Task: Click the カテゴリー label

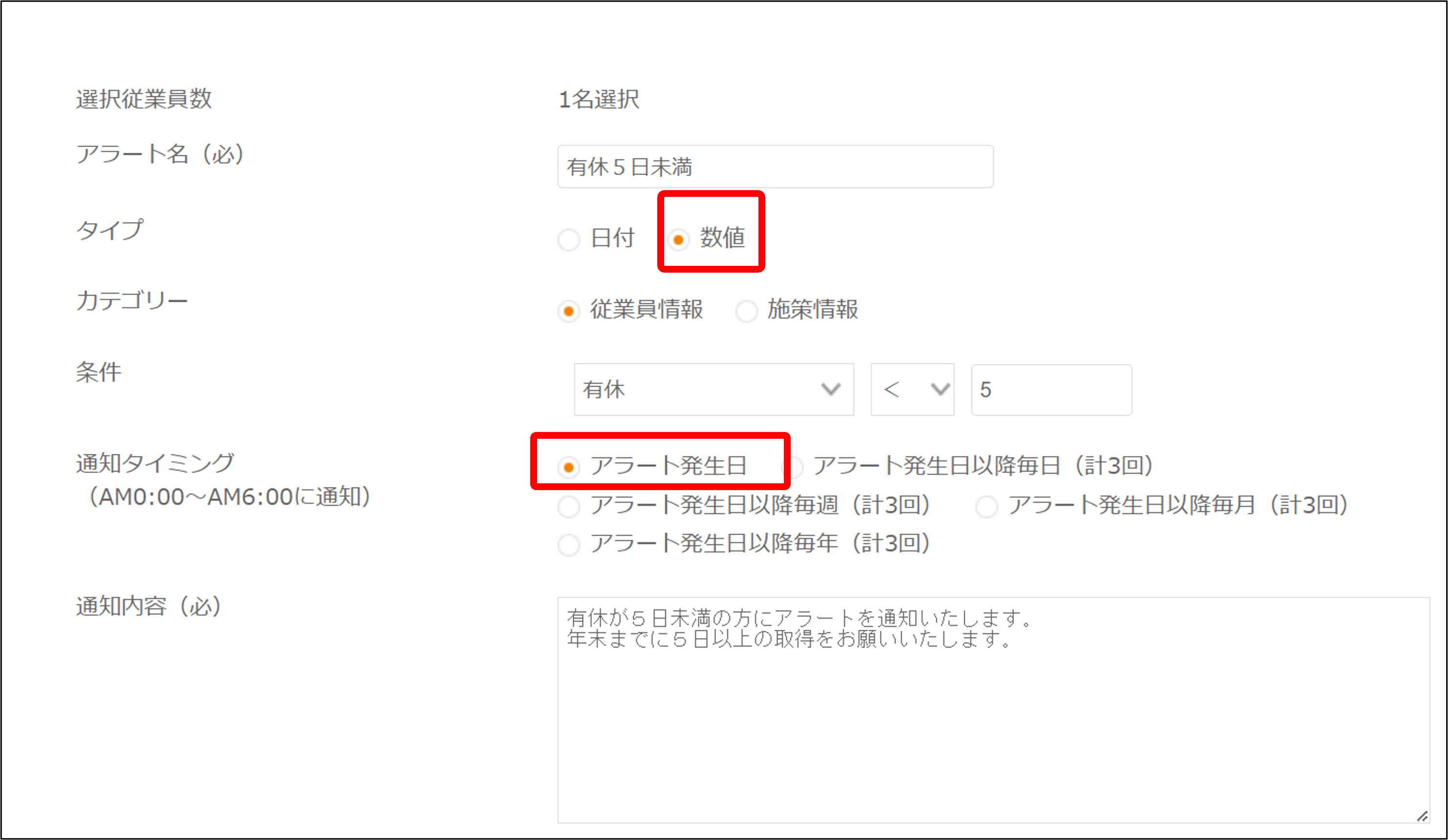Action: 132,301
